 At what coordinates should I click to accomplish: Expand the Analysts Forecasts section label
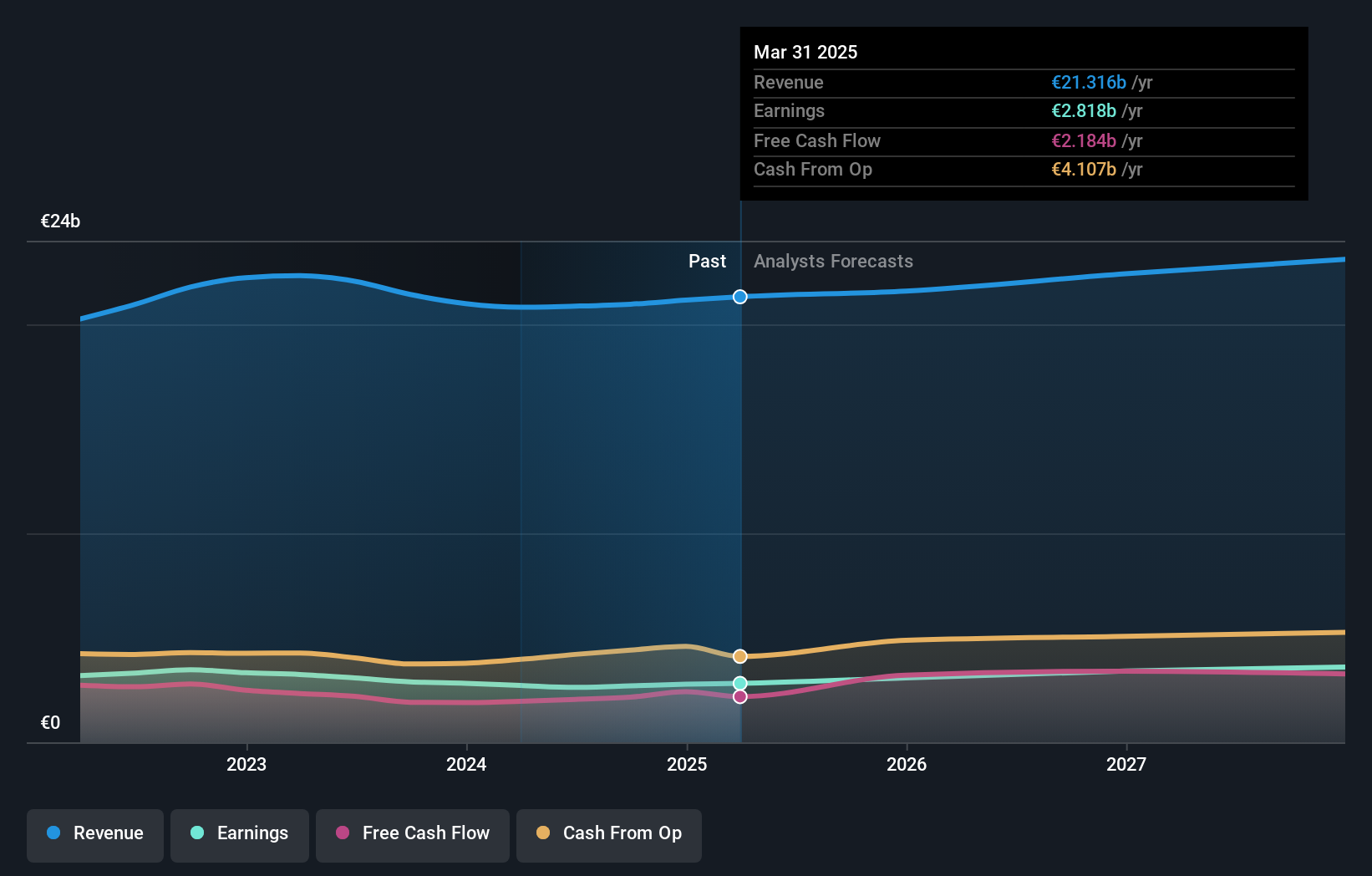pyautogui.click(x=832, y=262)
